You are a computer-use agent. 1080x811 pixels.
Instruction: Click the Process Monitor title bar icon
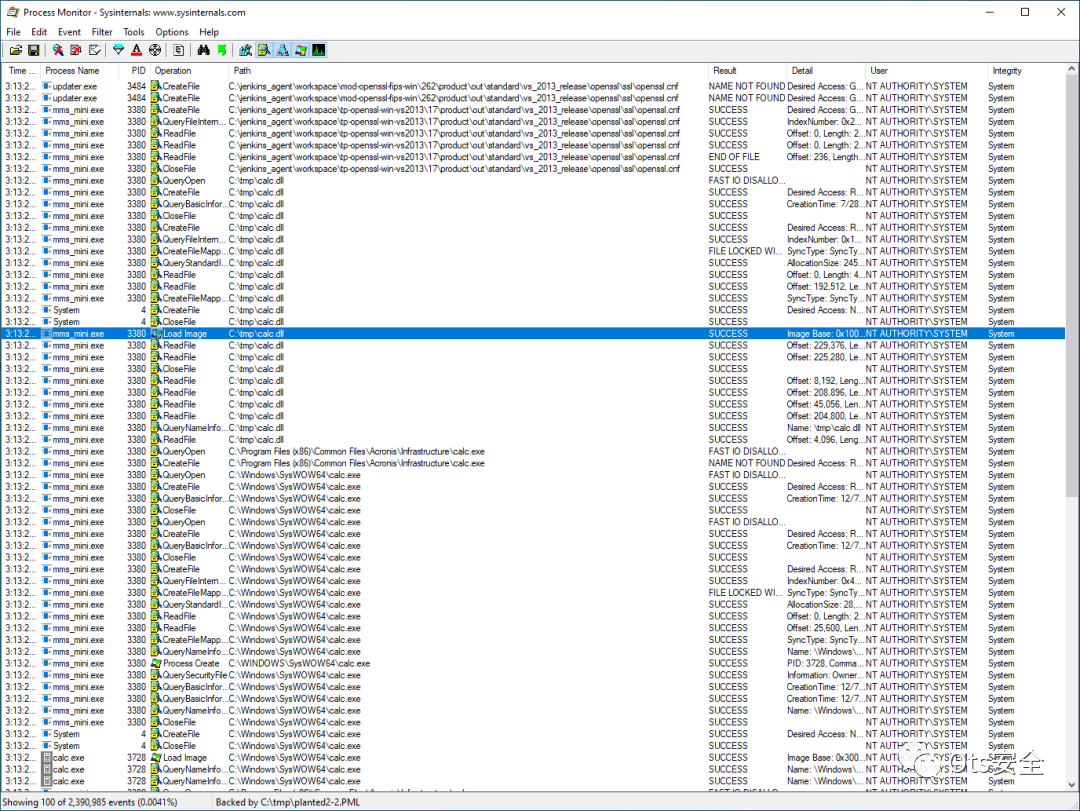pyautogui.click(x=12, y=12)
